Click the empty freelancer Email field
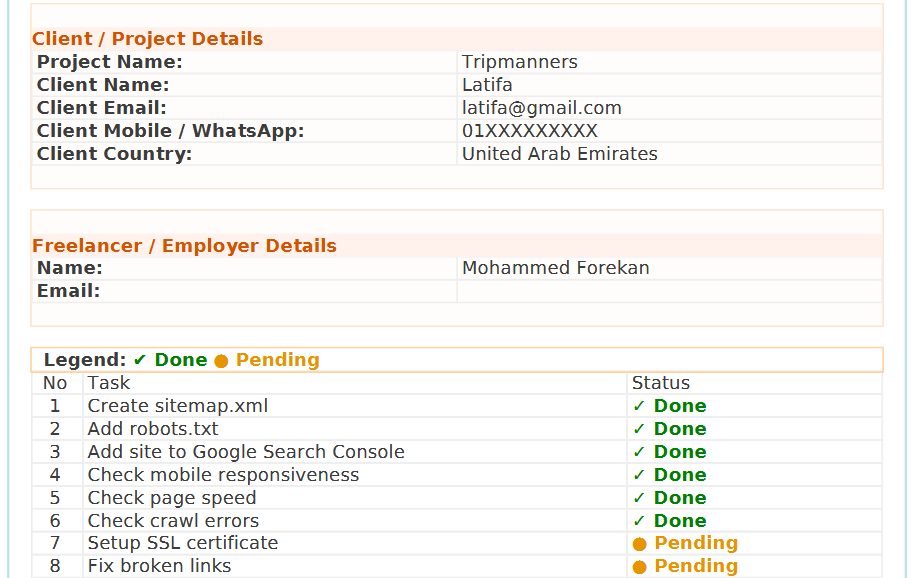The height and width of the screenshot is (578, 920). (668, 291)
